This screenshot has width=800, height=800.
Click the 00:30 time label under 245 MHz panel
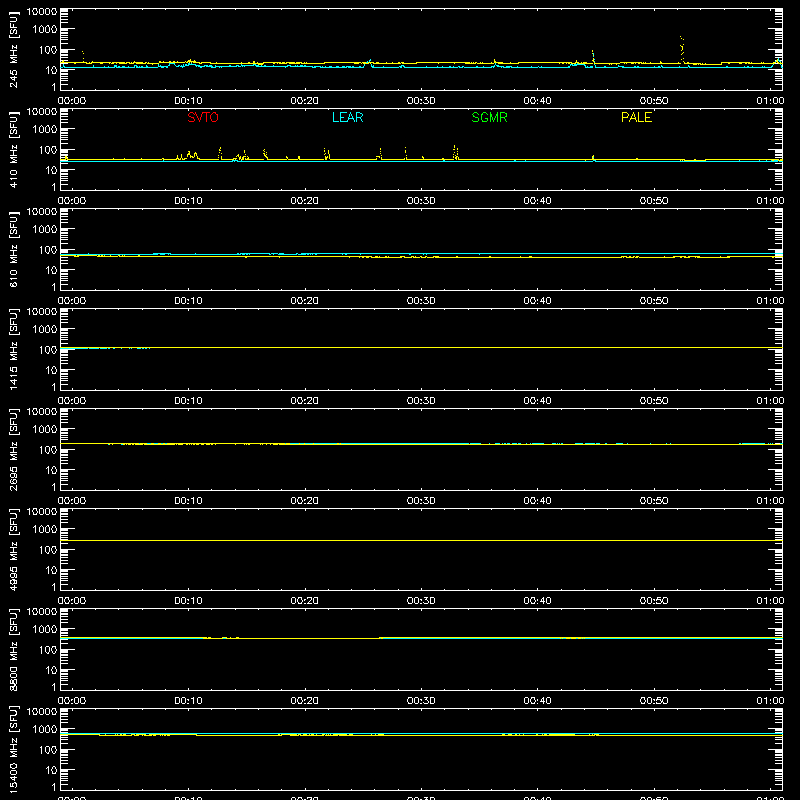[421, 101]
